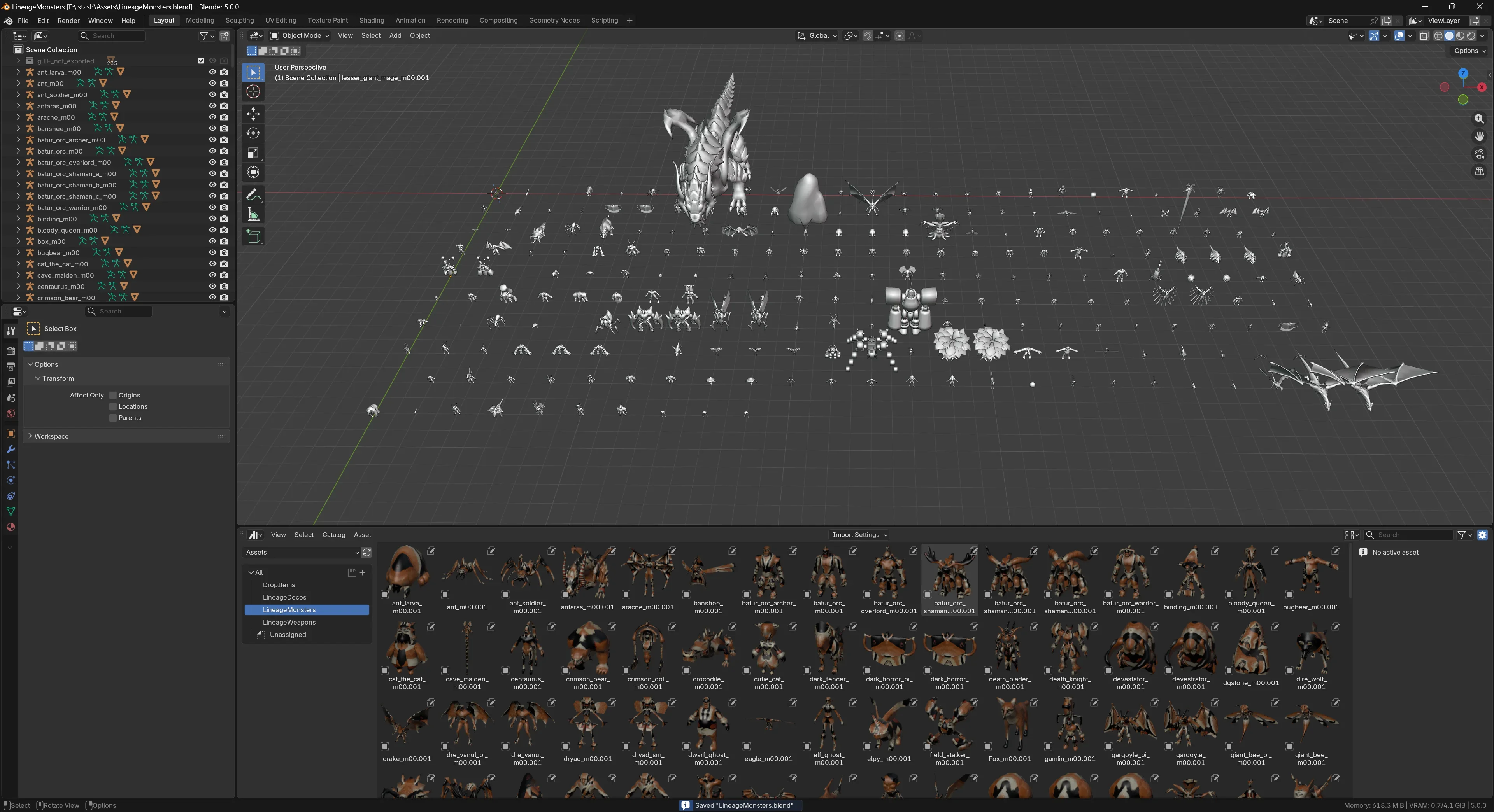Image resolution: width=1494 pixels, height=812 pixels.
Task: Switch to the Geometry Nodes workspace tab
Action: tap(554, 20)
